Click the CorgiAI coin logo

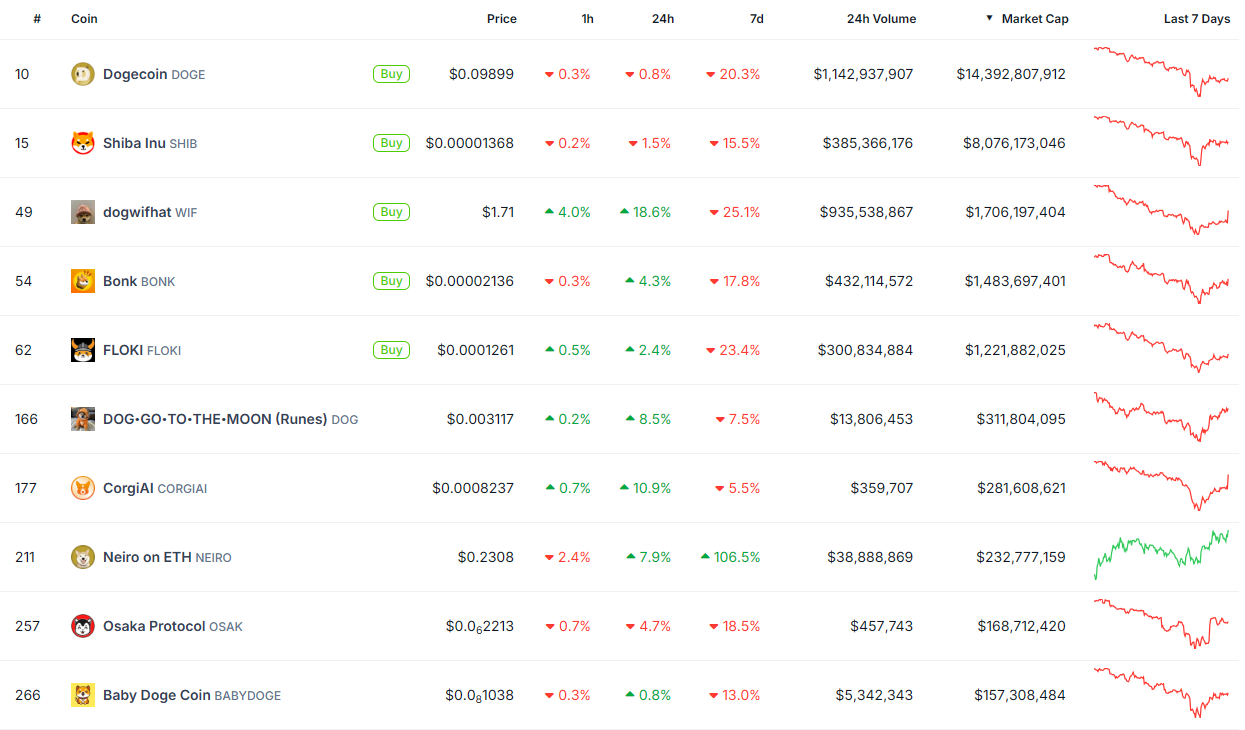pos(83,488)
